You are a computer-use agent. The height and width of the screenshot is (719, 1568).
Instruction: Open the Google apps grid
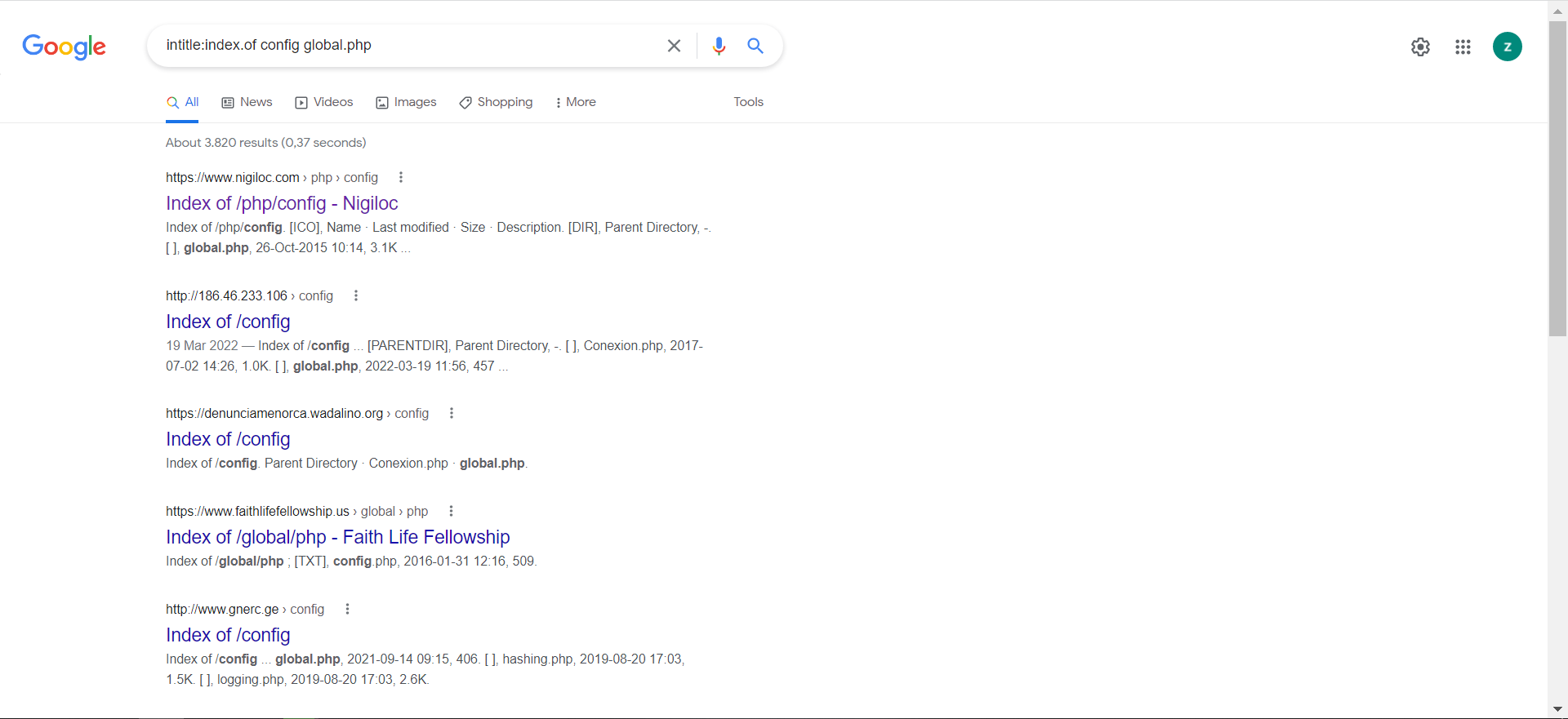(1463, 47)
